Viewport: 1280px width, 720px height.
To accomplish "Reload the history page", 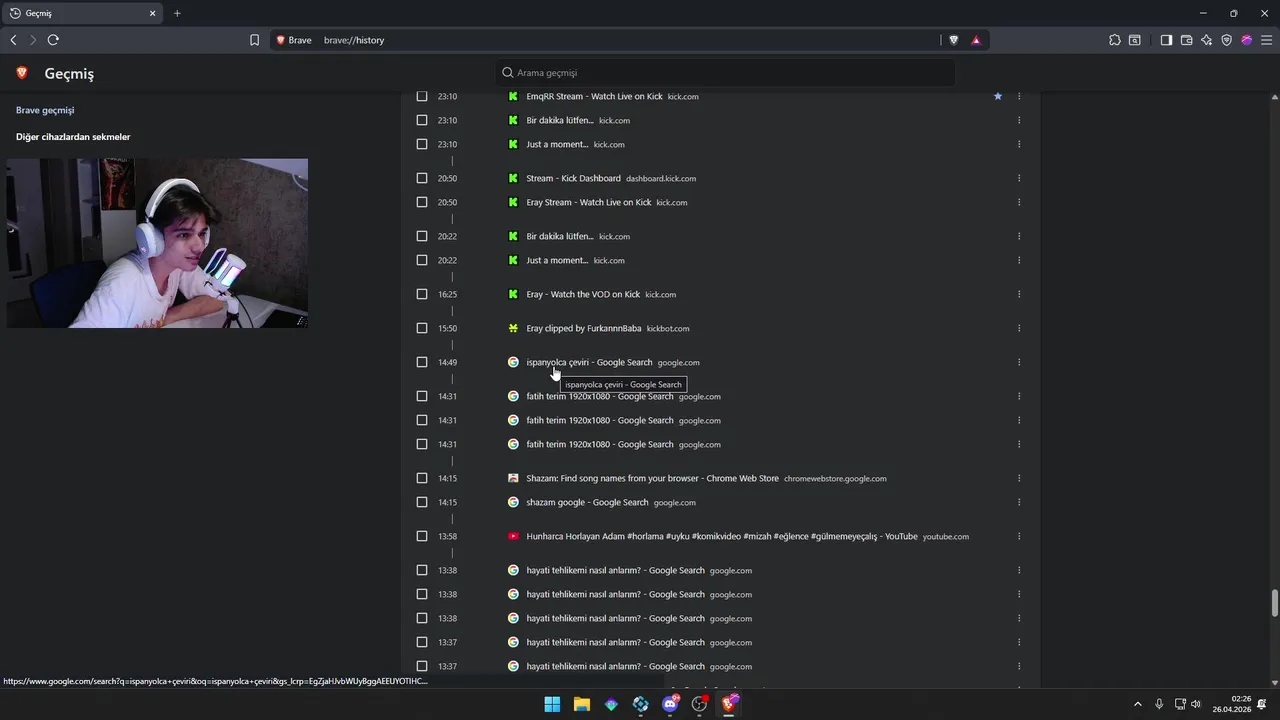I will 53,40.
